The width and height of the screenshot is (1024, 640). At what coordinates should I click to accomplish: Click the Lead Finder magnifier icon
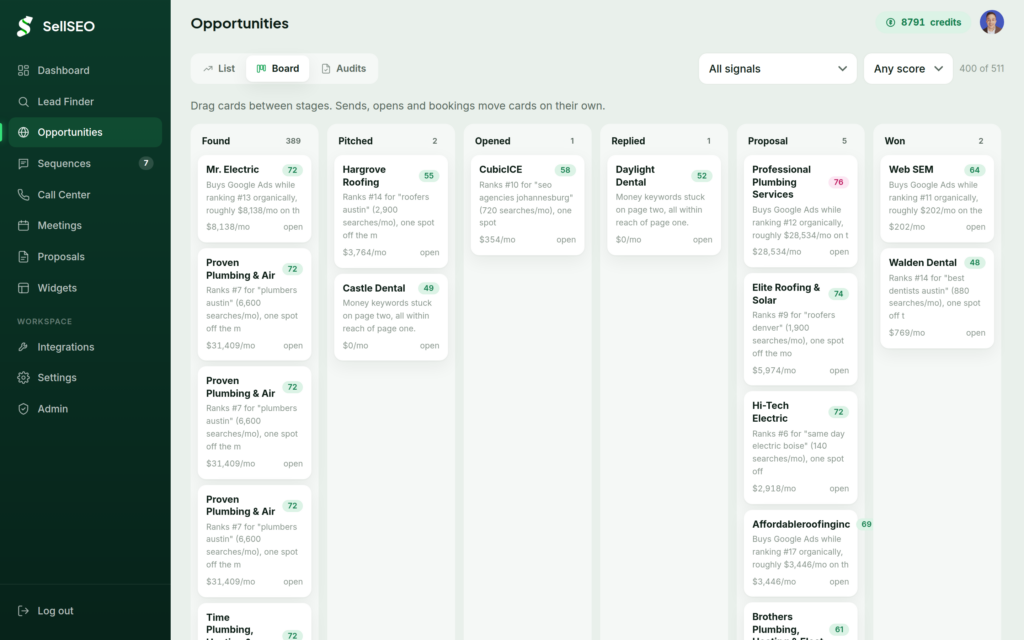pyautogui.click(x=24, y=102)
